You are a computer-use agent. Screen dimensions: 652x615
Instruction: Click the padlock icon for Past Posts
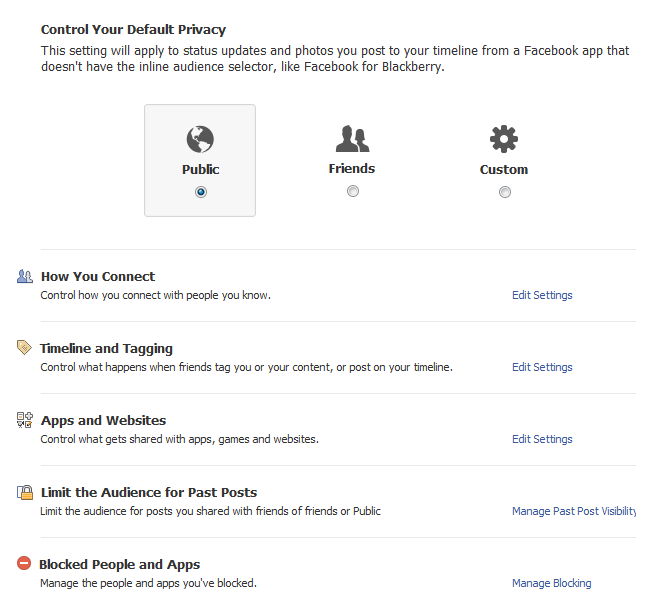(25, 492)
